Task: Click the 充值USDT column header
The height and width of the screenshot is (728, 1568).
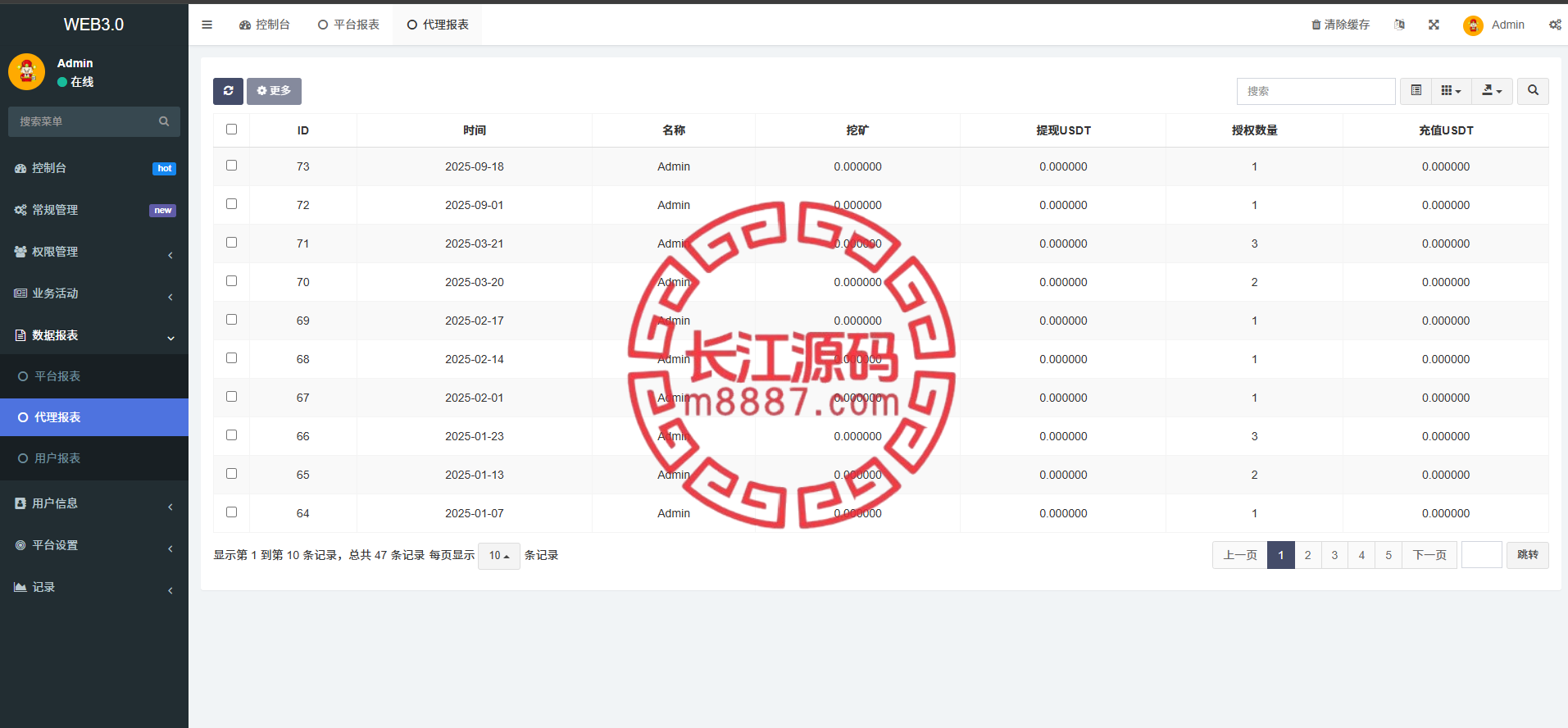Action: pyautogui.click(x=1446, y=130)
